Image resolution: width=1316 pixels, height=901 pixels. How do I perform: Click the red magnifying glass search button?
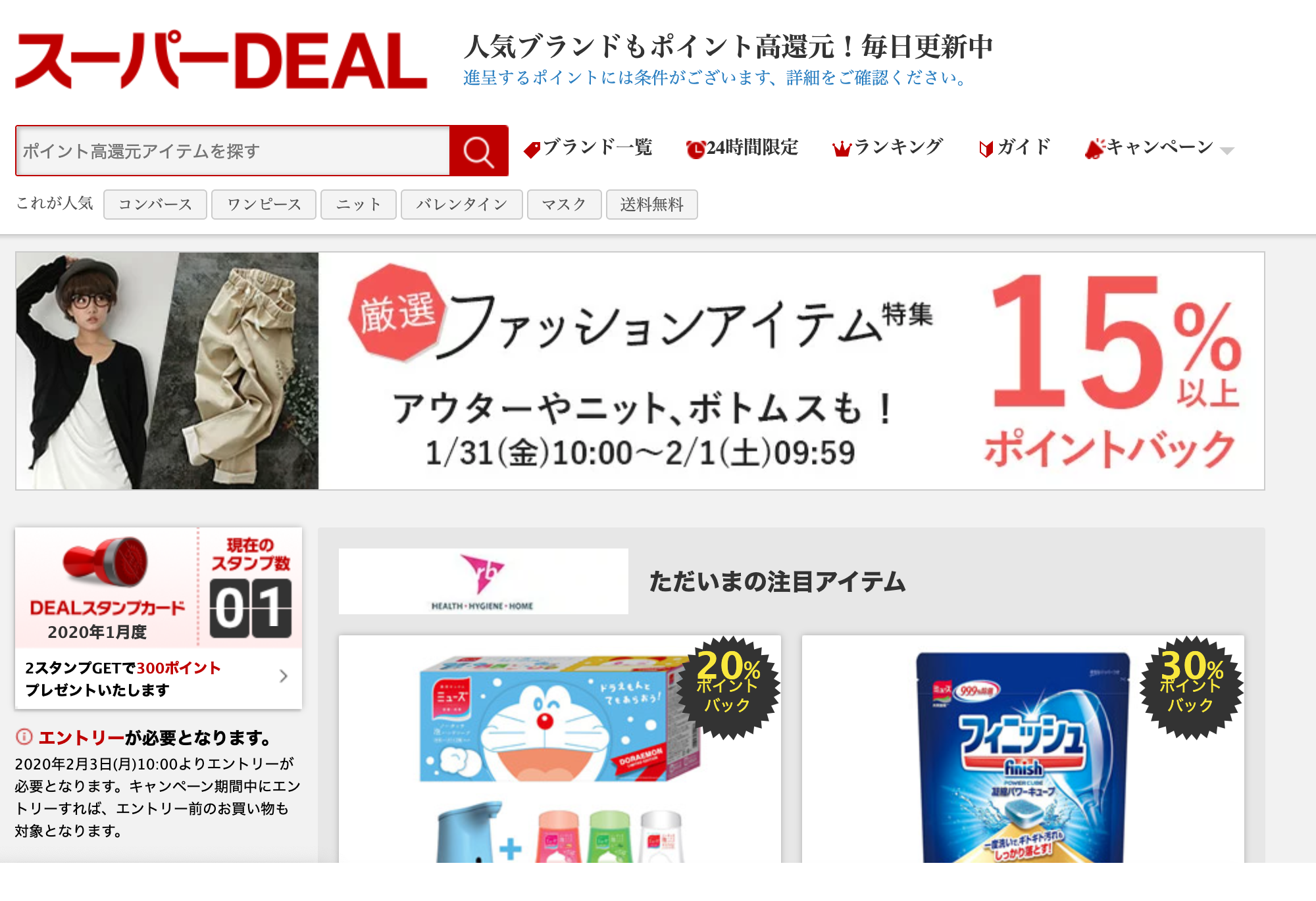(478, 151)
